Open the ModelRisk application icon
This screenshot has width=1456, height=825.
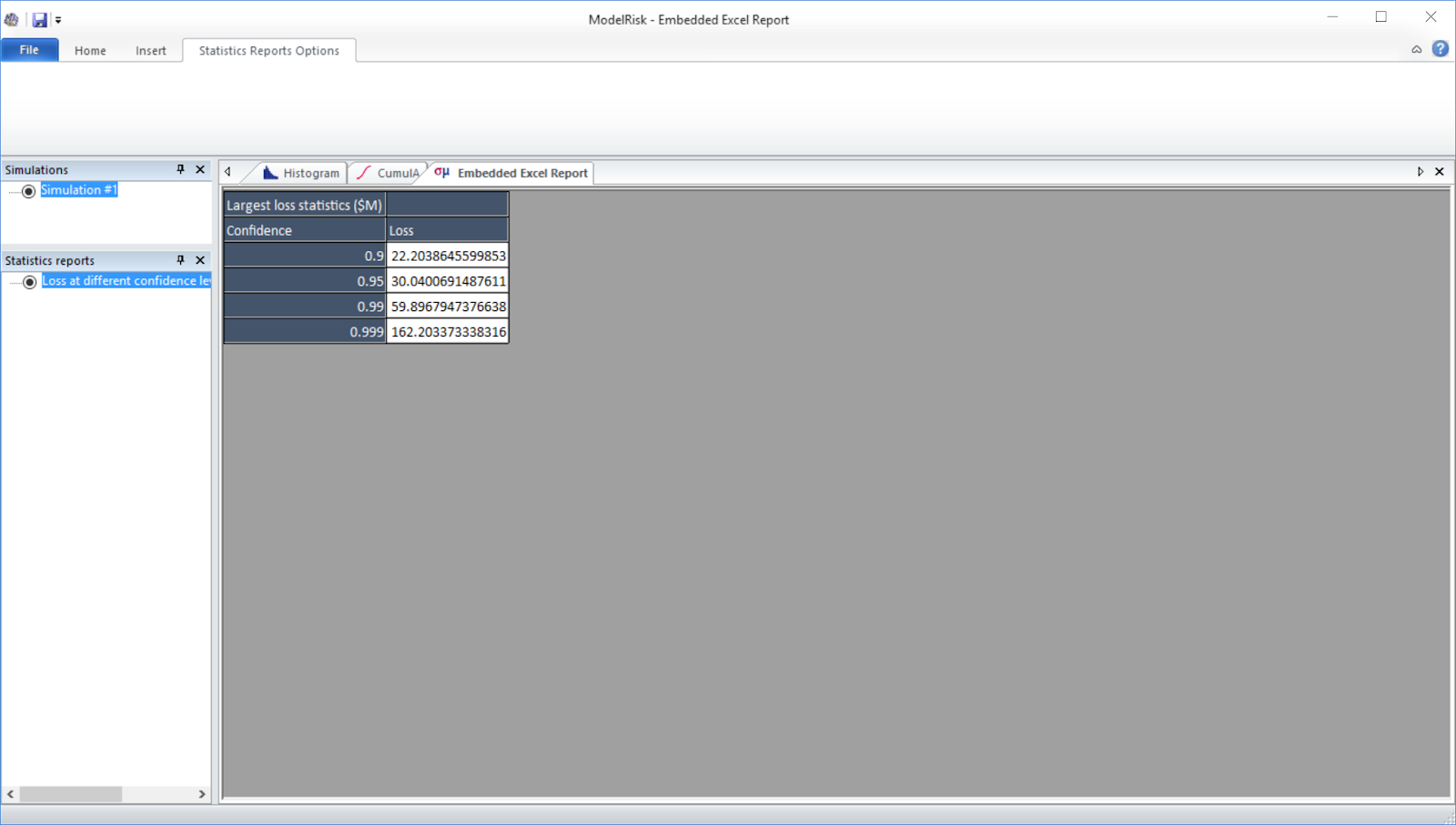click(11, 18)
